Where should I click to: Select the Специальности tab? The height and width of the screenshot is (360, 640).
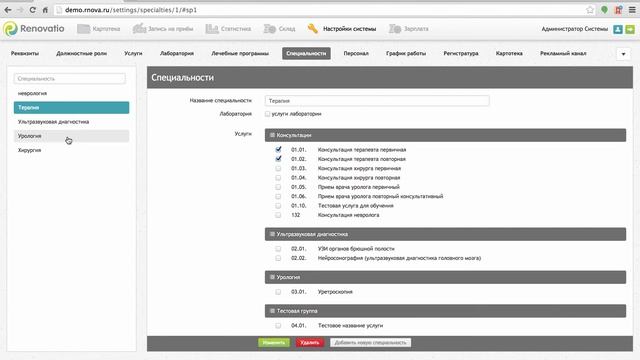[306, 53]
